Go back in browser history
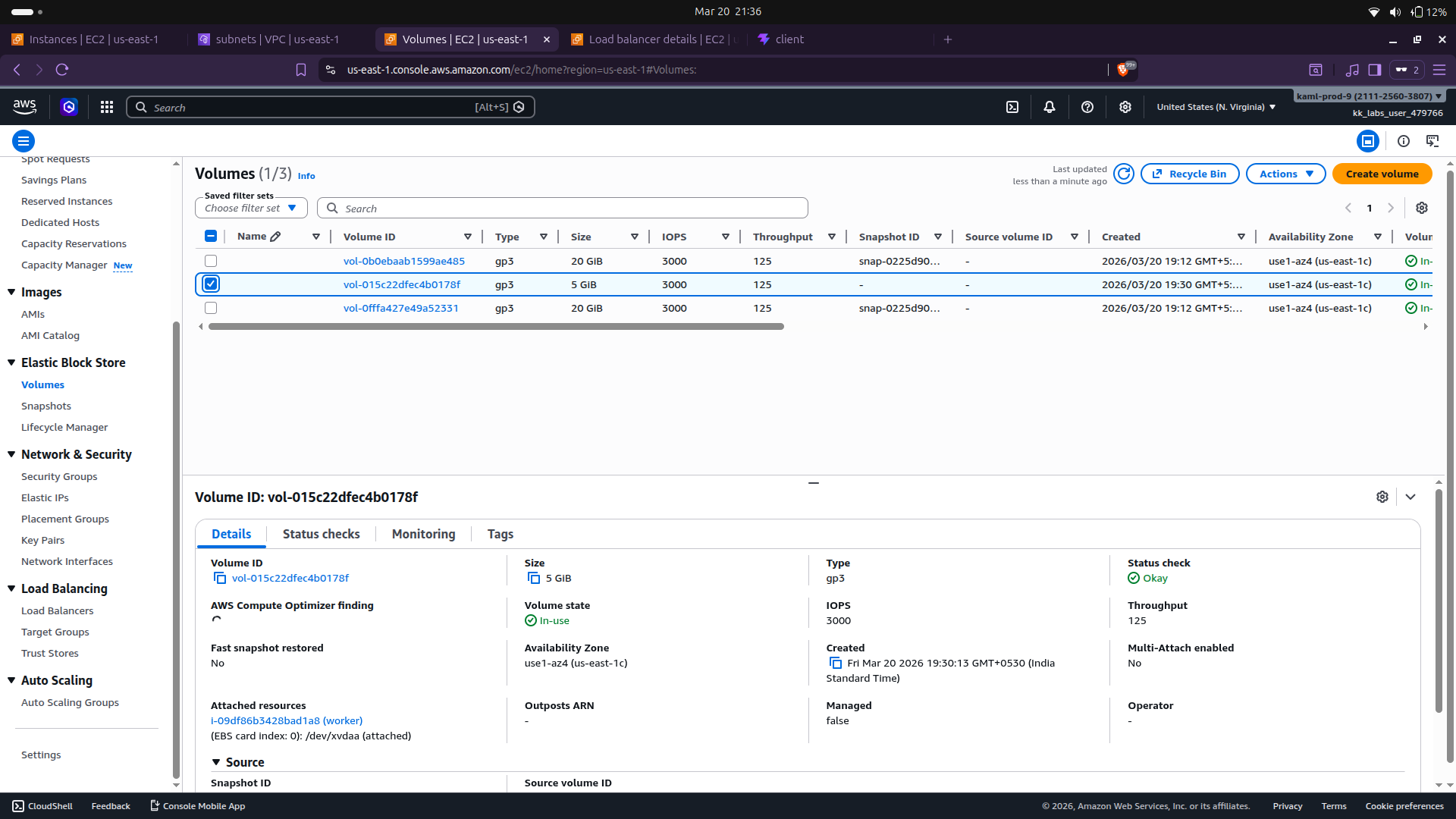The image size is (1456, 819). point(17,70)
